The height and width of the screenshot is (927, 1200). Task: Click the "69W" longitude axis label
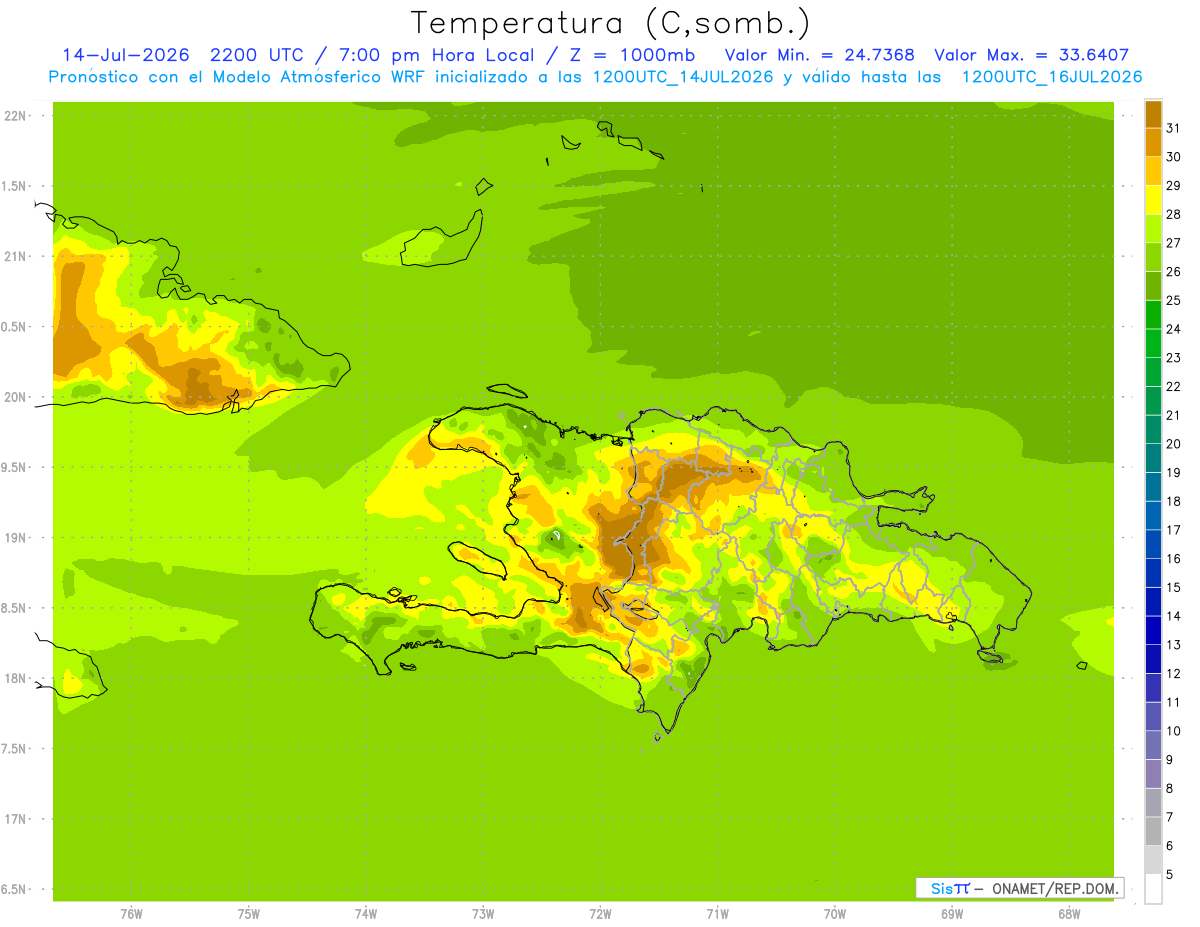952,913
